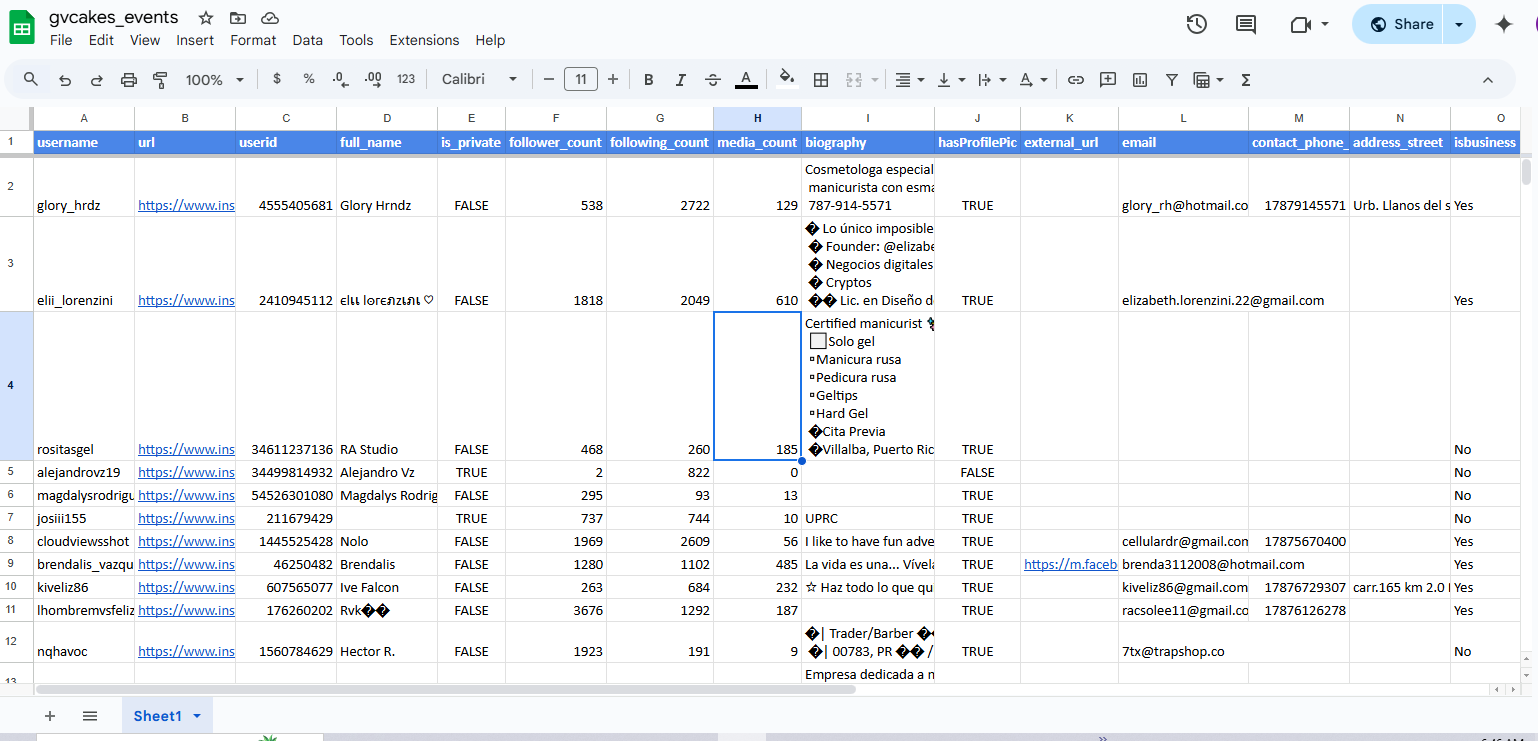The image size is (1538, 741).
Task: Open text wrapping dropdown
Action: tap(991, 79)
